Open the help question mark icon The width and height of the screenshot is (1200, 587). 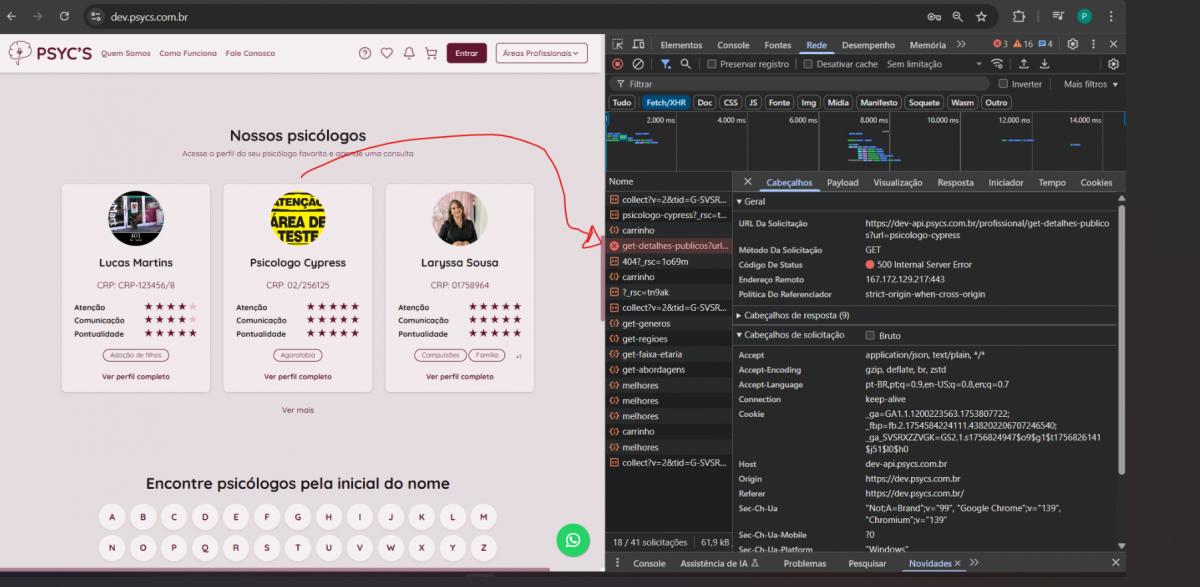(x=365, y=53)
